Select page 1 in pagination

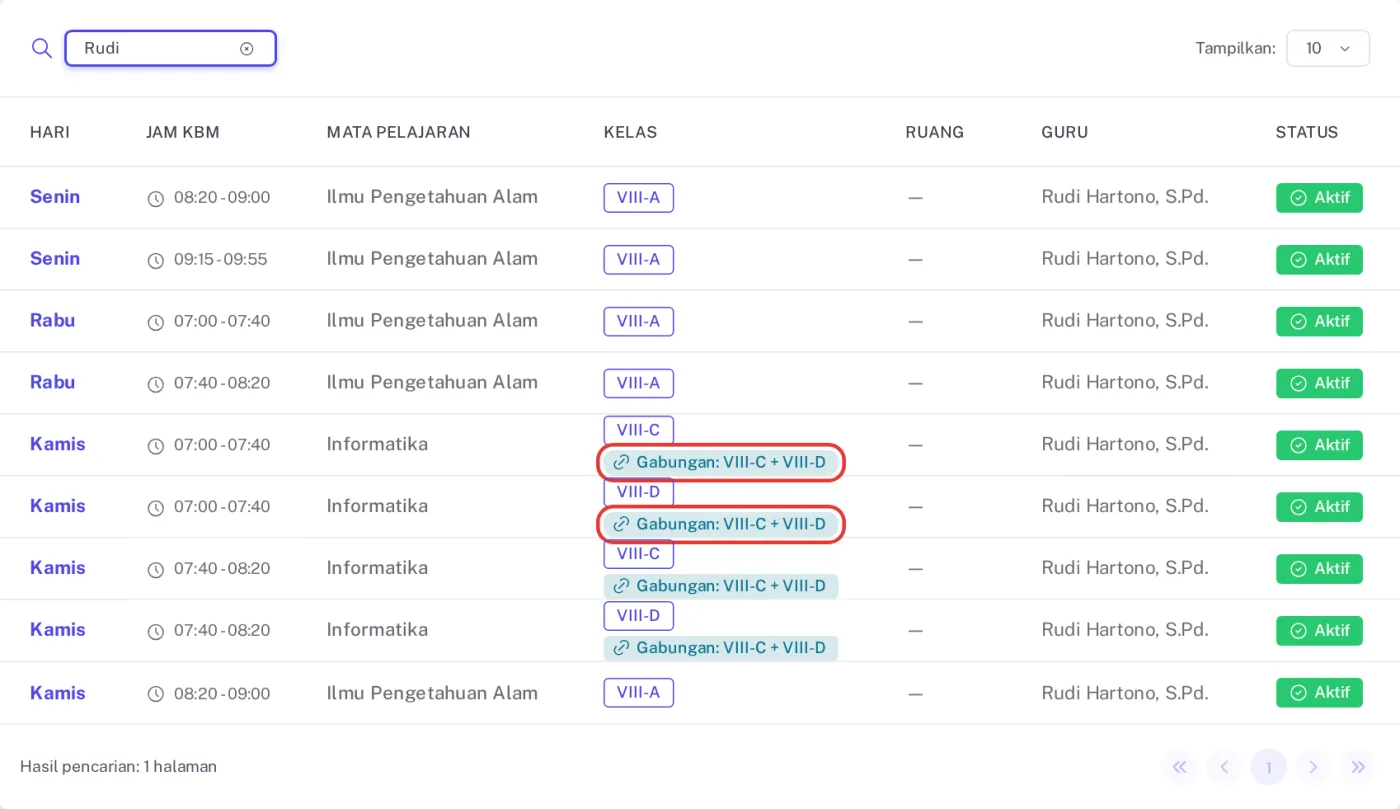(1269, 767)
